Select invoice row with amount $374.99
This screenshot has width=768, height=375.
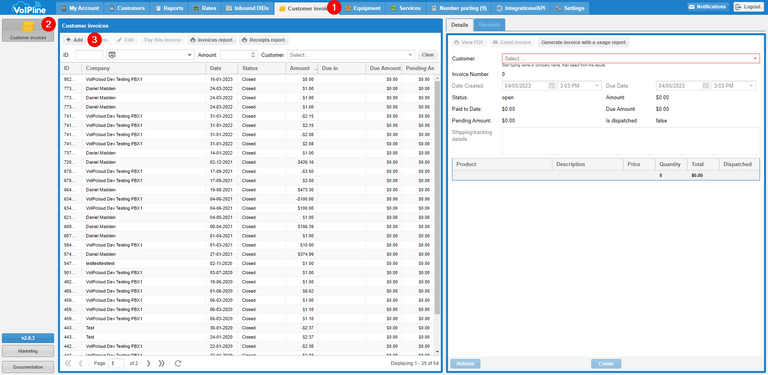click(248, 254)
